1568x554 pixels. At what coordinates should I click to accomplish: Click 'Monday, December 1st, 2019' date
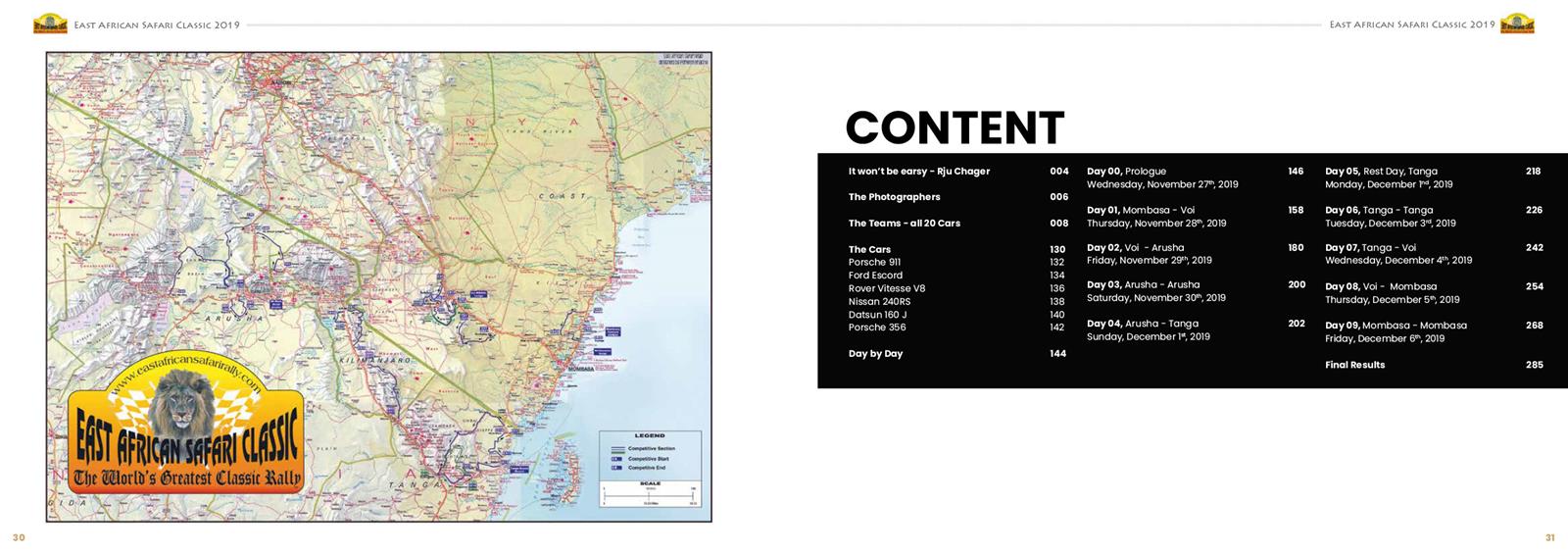pos(1389,184)
